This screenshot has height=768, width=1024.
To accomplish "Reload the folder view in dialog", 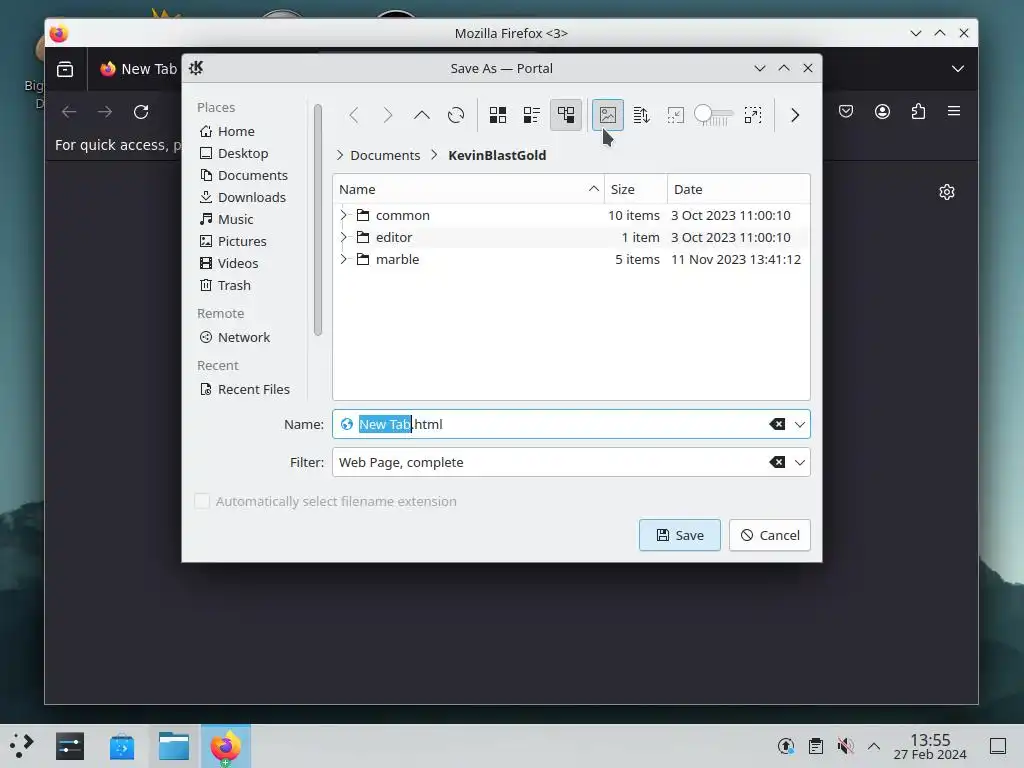I will (x=456, y=116).
